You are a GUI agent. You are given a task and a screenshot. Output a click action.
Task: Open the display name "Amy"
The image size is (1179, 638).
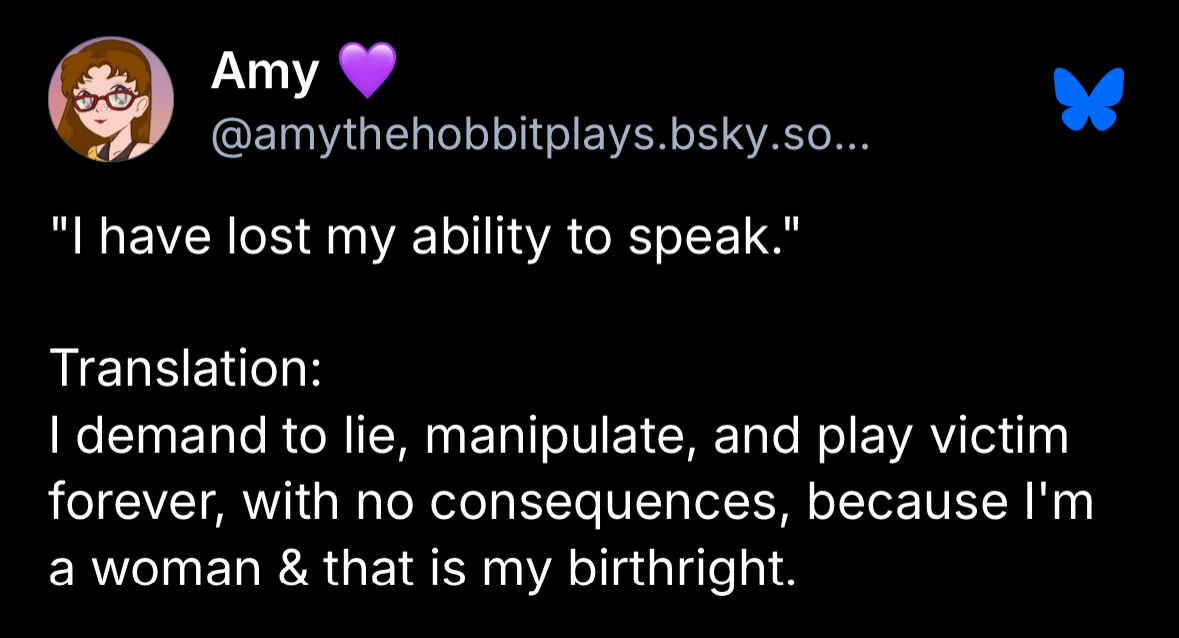click(265, 73)
